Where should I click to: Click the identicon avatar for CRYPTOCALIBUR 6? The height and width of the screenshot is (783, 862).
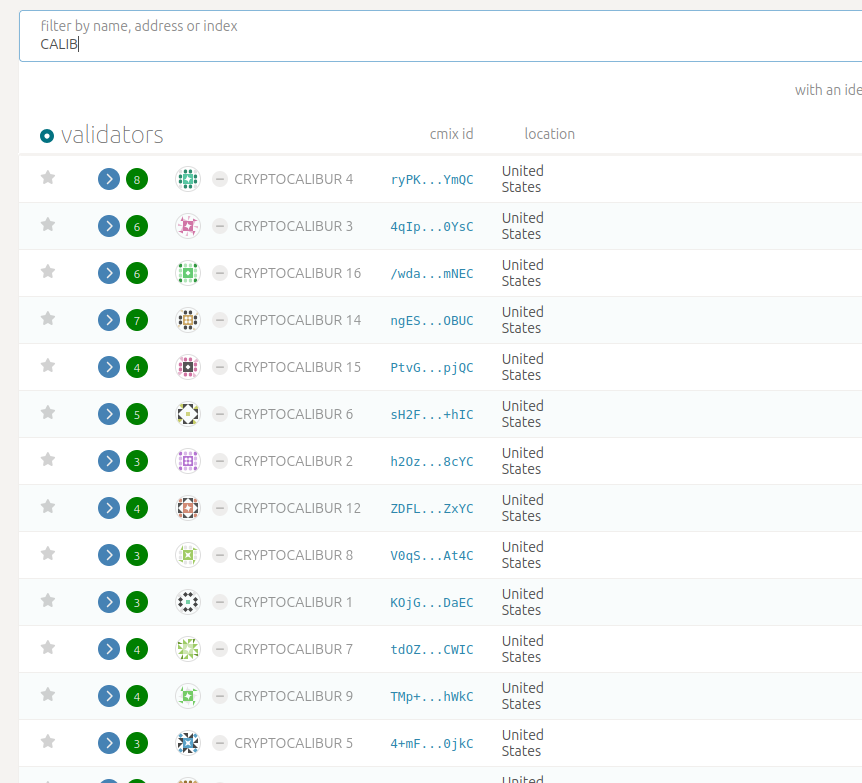coord(187,414)
